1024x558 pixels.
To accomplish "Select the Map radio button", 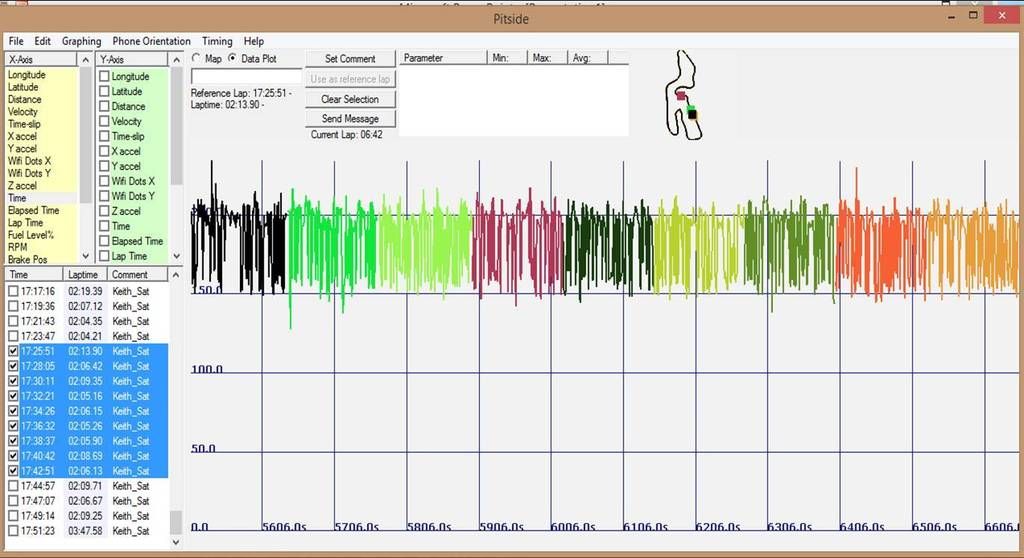I will (x=197, y=58).
